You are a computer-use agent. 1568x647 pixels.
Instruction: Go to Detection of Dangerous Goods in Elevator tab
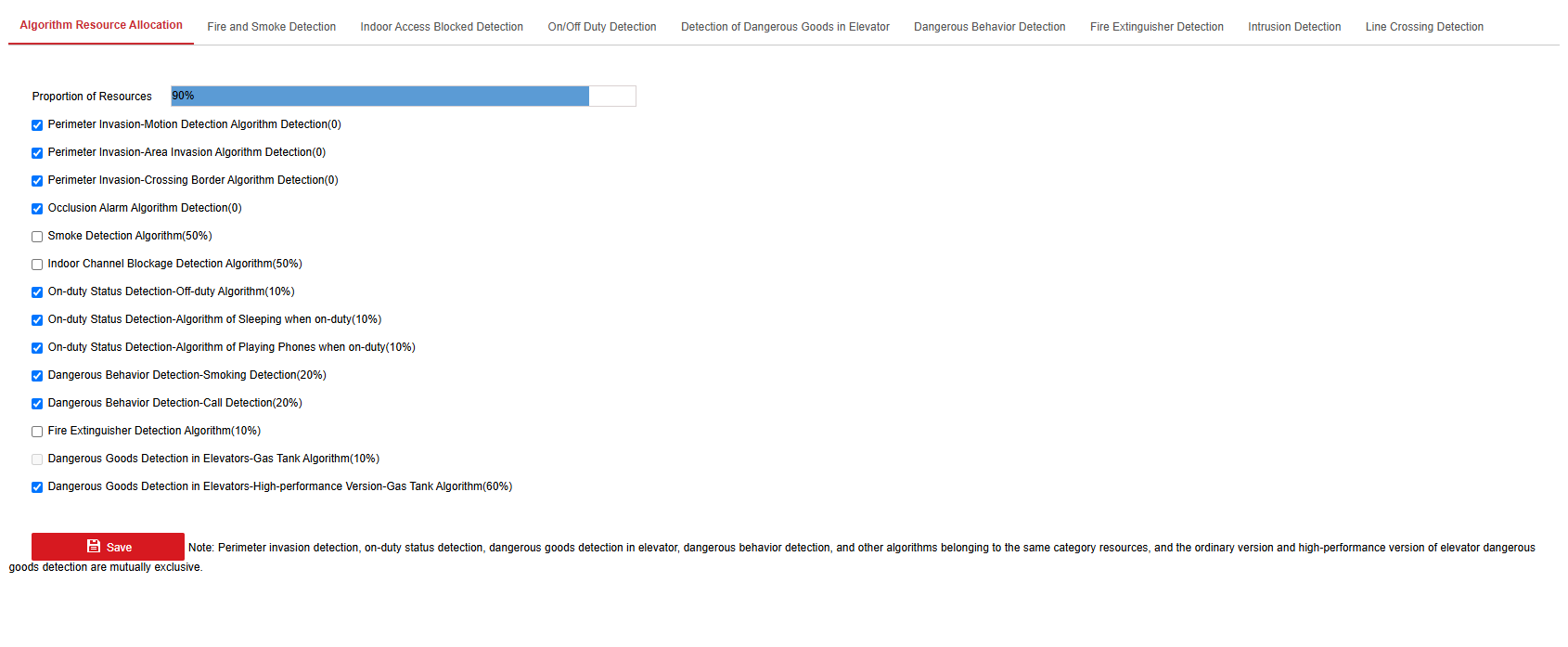tap(785, 27)
